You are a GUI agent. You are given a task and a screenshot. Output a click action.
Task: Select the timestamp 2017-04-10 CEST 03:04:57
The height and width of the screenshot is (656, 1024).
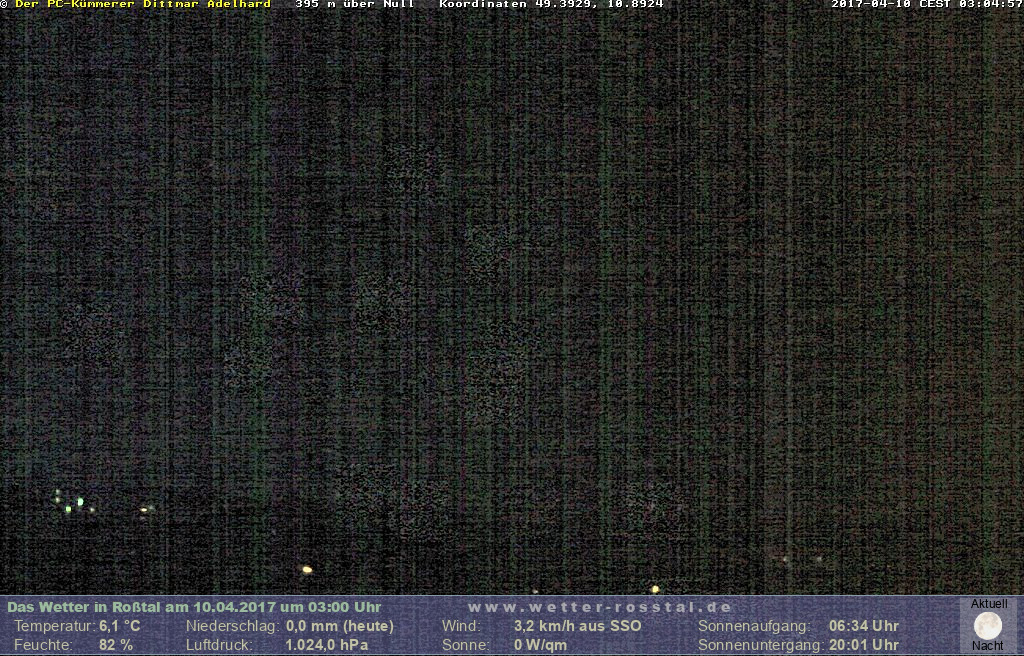[927, 4]
